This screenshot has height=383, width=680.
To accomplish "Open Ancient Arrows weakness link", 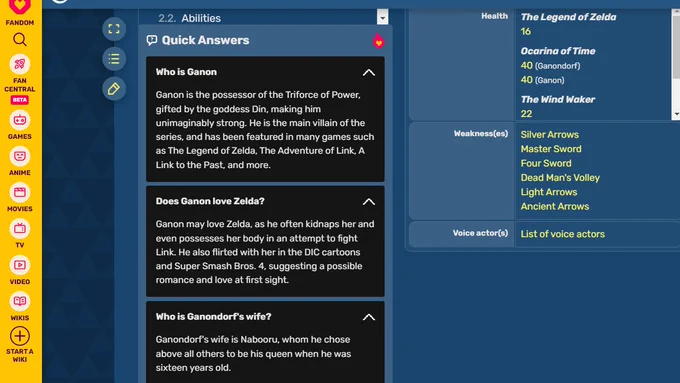I will (x=555, y=206).
